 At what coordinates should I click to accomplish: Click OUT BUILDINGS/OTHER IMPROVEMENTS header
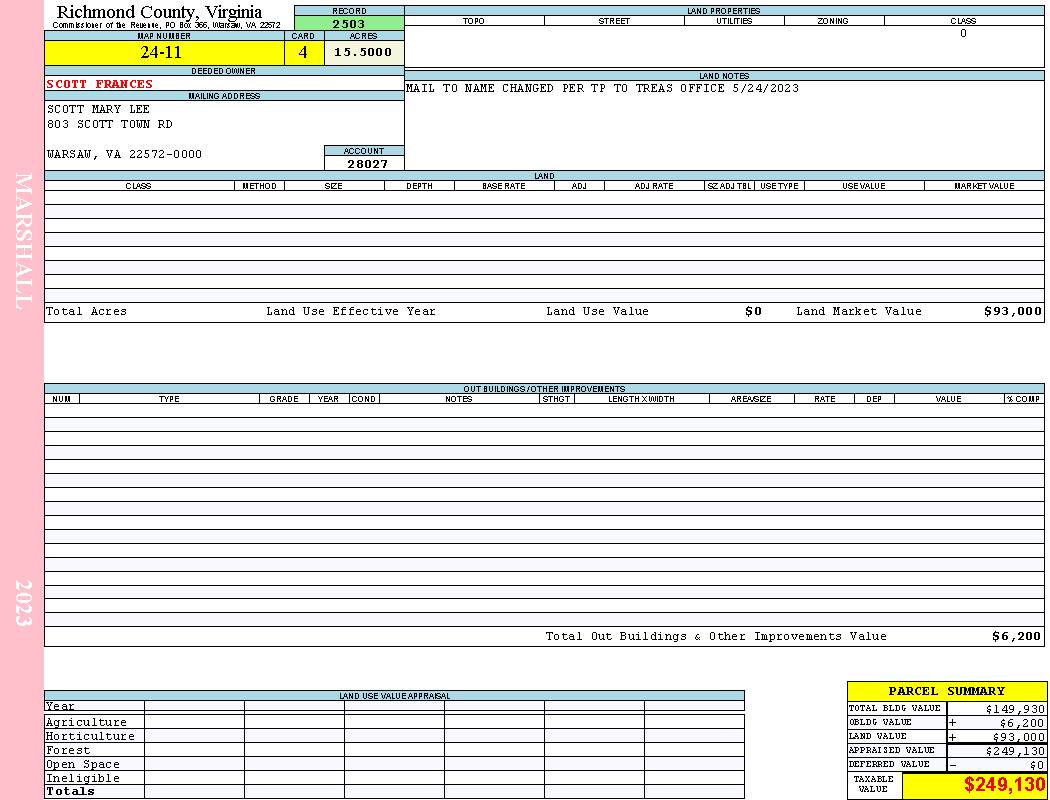[544, 388]
